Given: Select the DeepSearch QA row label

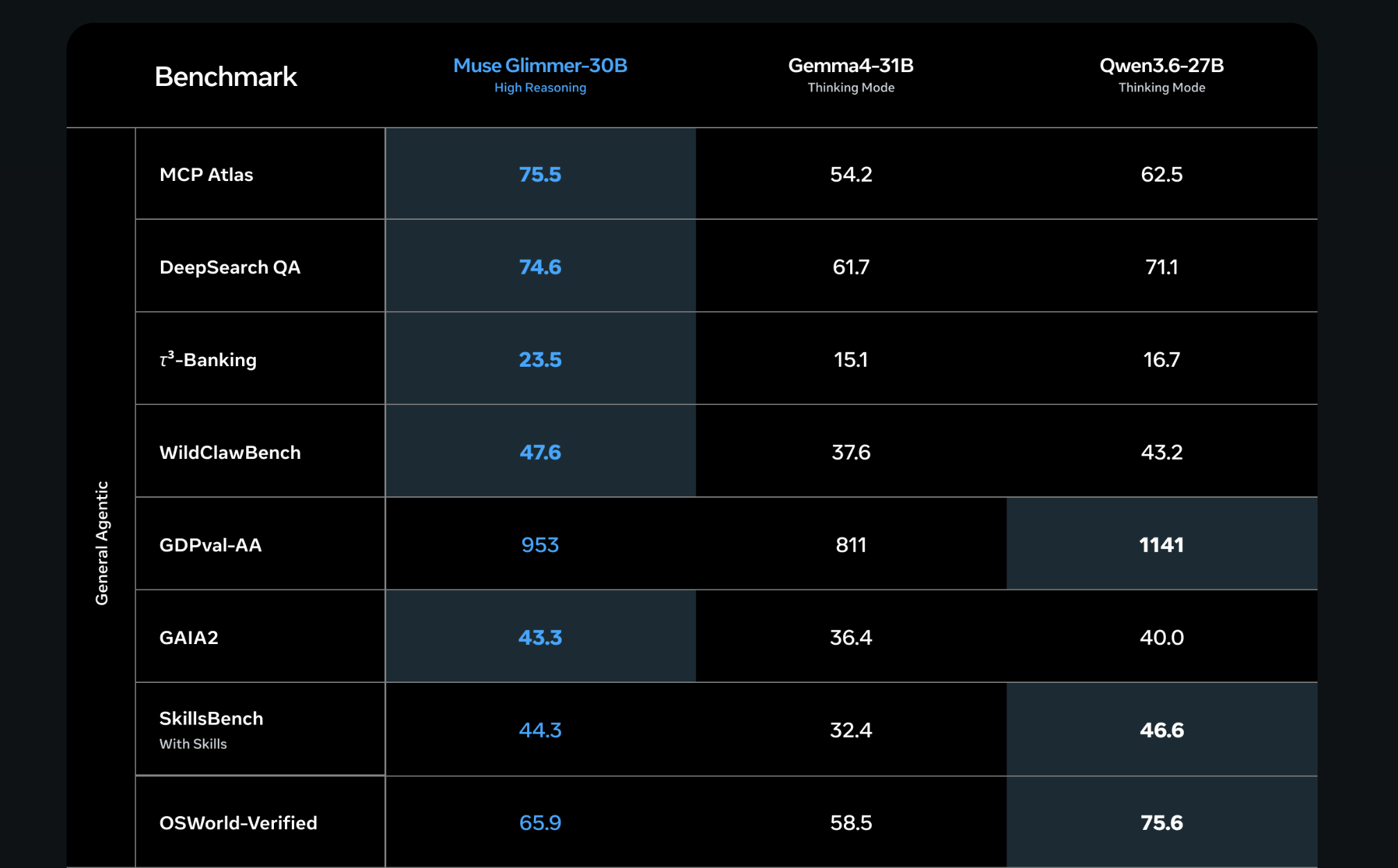Looking at the screenshot, I should (230, 268).
